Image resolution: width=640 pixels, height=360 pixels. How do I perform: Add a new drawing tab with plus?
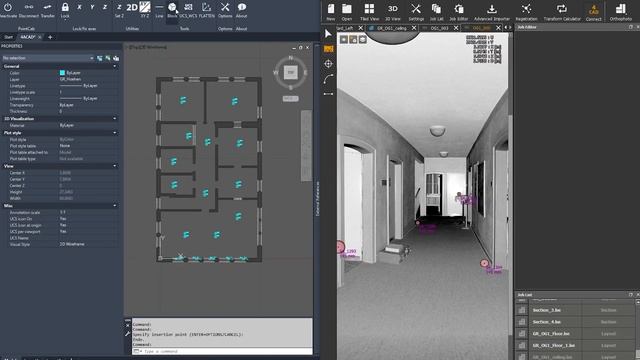pyautogui.click(x=50, y=37)
